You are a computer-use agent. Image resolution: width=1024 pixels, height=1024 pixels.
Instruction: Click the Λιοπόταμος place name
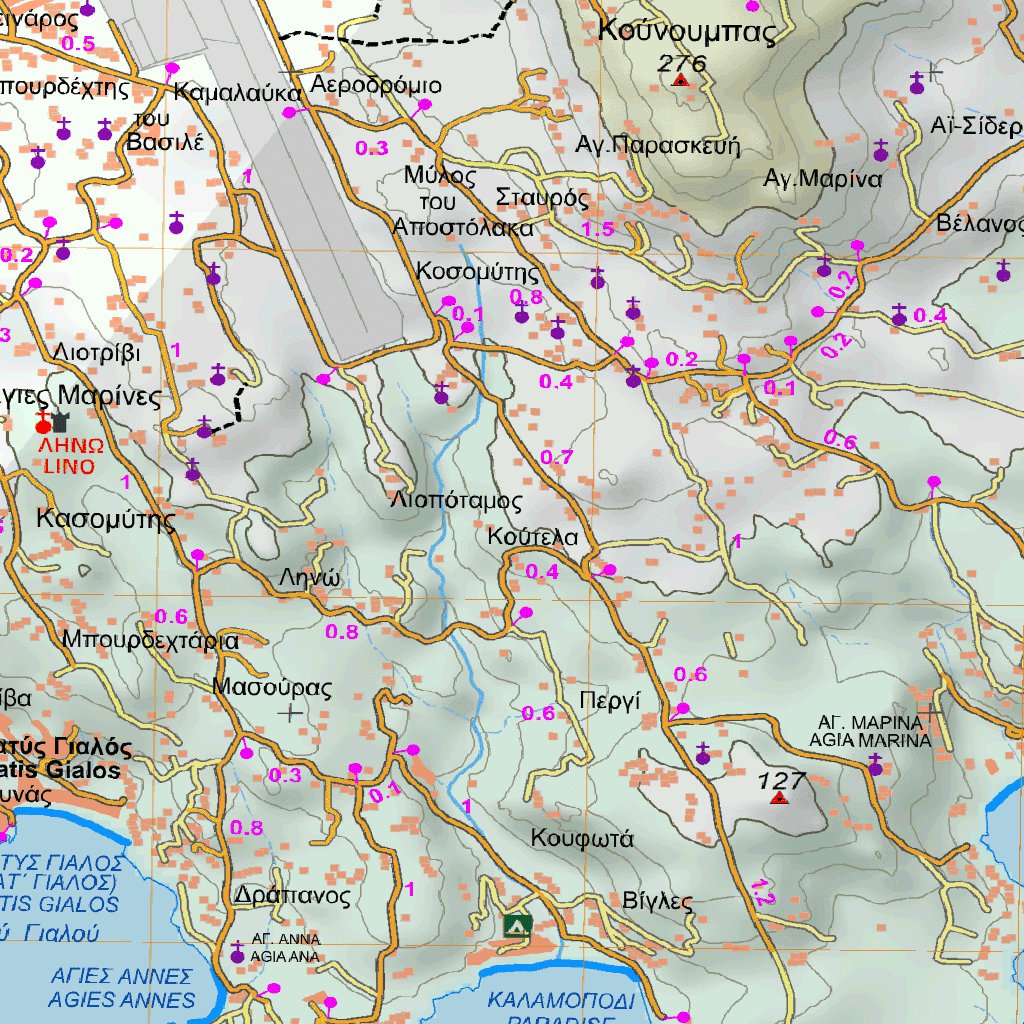pos(456,501)
